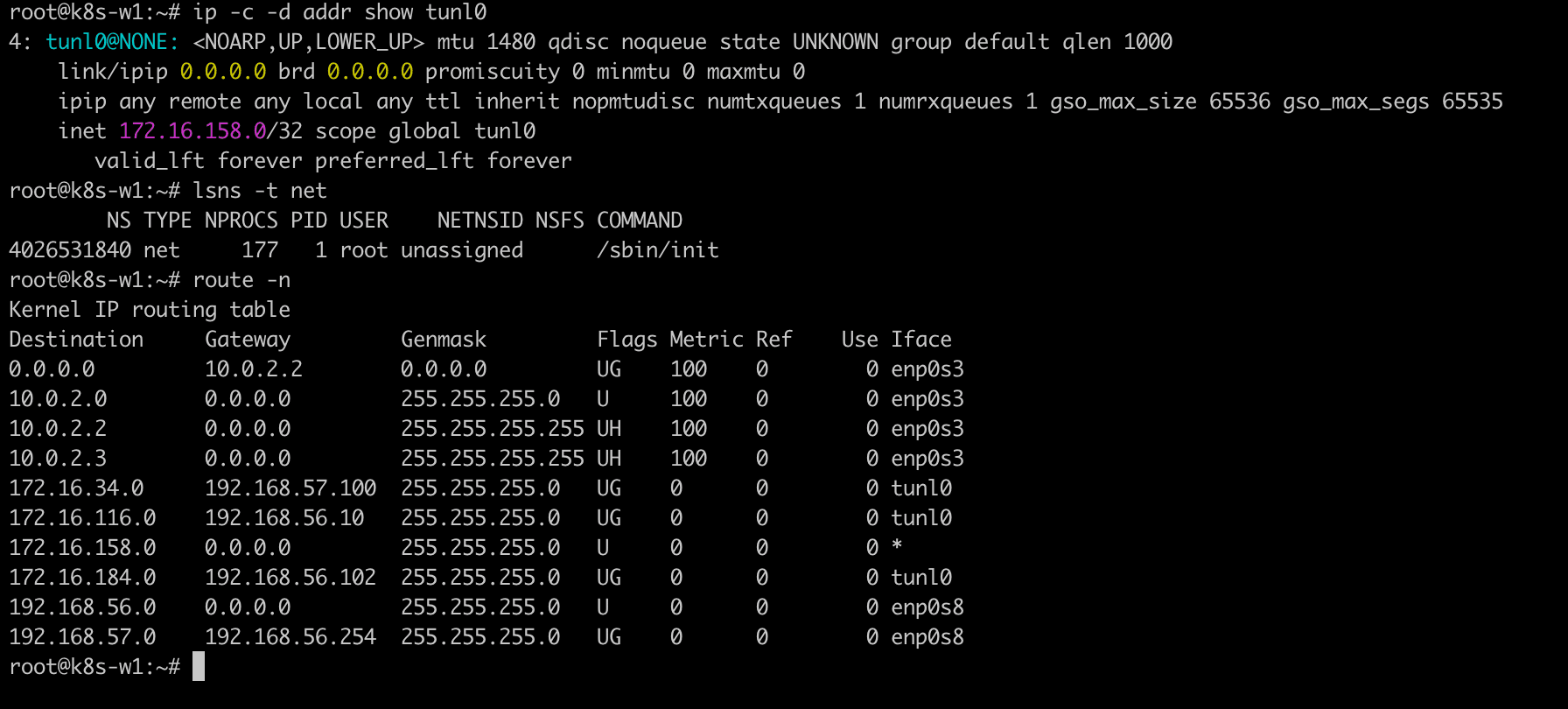
Task: Click the Genmask column header
Action: [x=444, y=340]
